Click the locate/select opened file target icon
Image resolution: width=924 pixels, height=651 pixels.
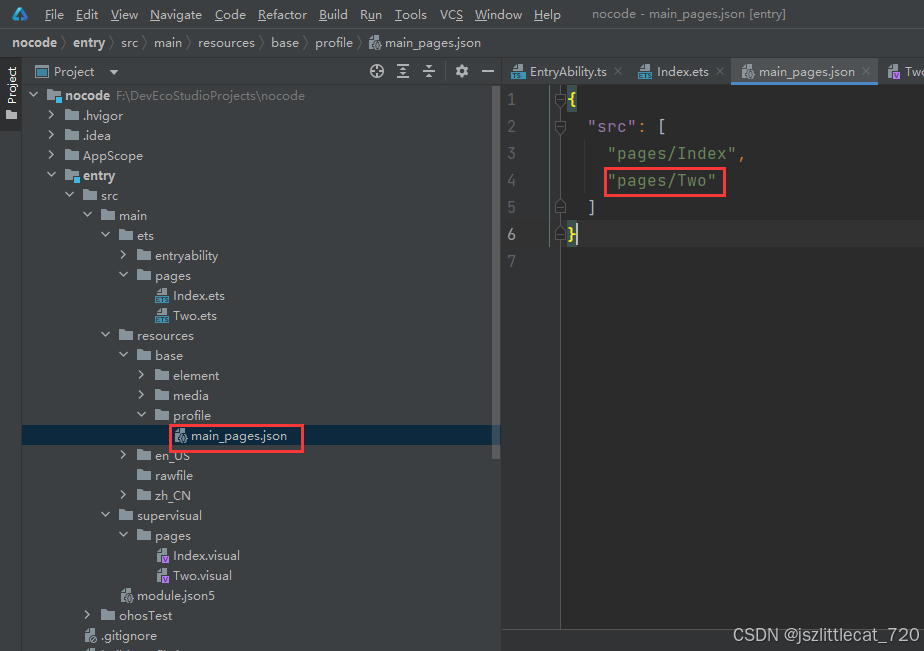(377, 71)
